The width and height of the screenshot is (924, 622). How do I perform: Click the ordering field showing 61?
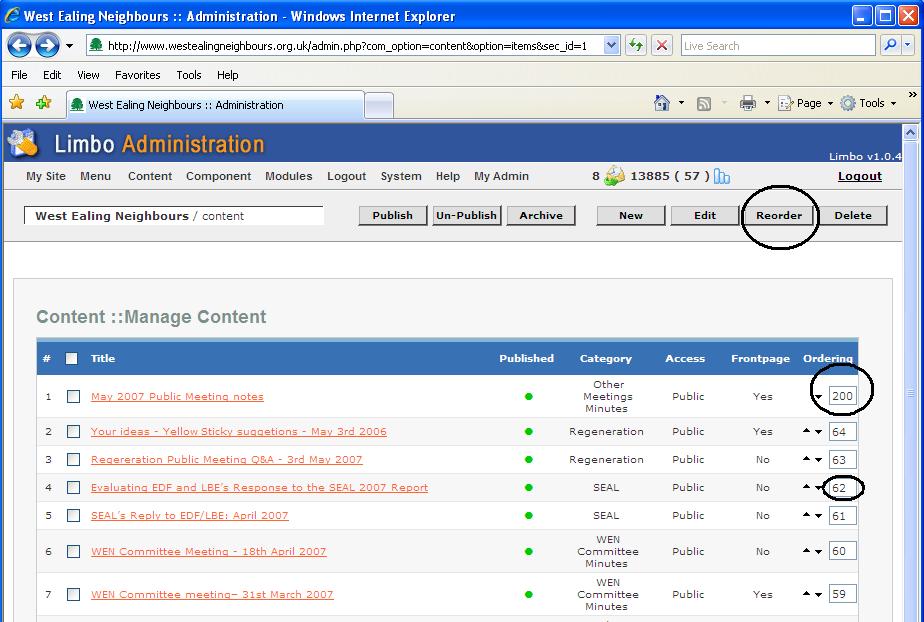842,515
